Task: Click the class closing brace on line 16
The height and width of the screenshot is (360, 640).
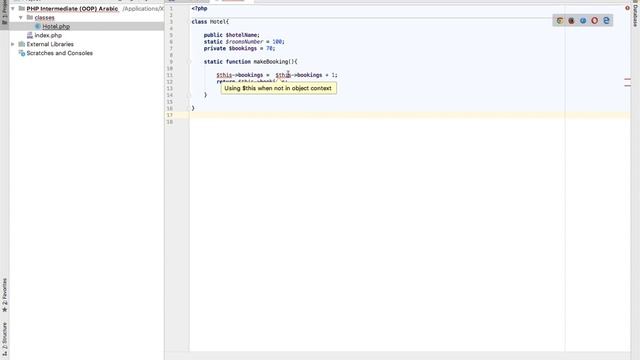Action: coord(193,108)
